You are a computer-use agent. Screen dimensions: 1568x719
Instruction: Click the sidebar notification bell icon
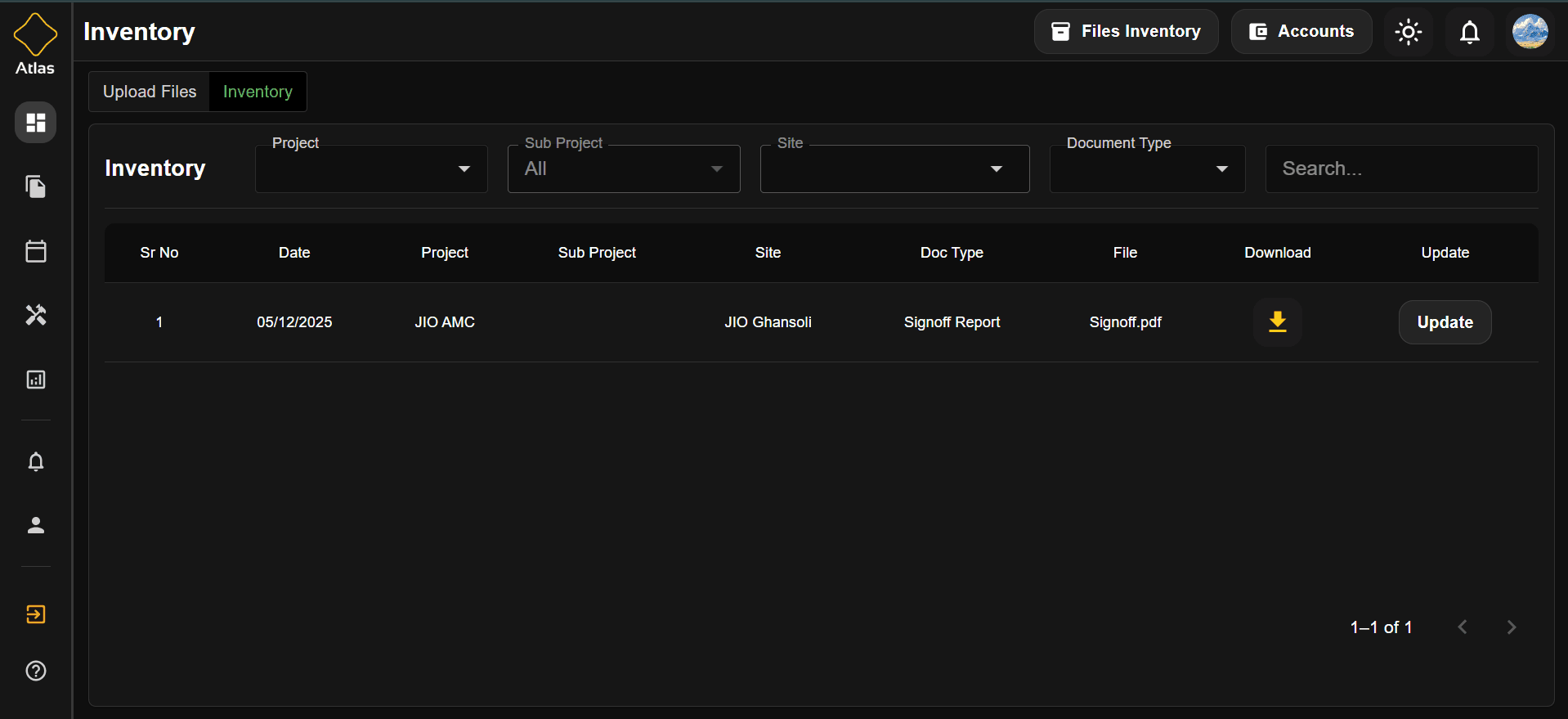coord(35,462)
